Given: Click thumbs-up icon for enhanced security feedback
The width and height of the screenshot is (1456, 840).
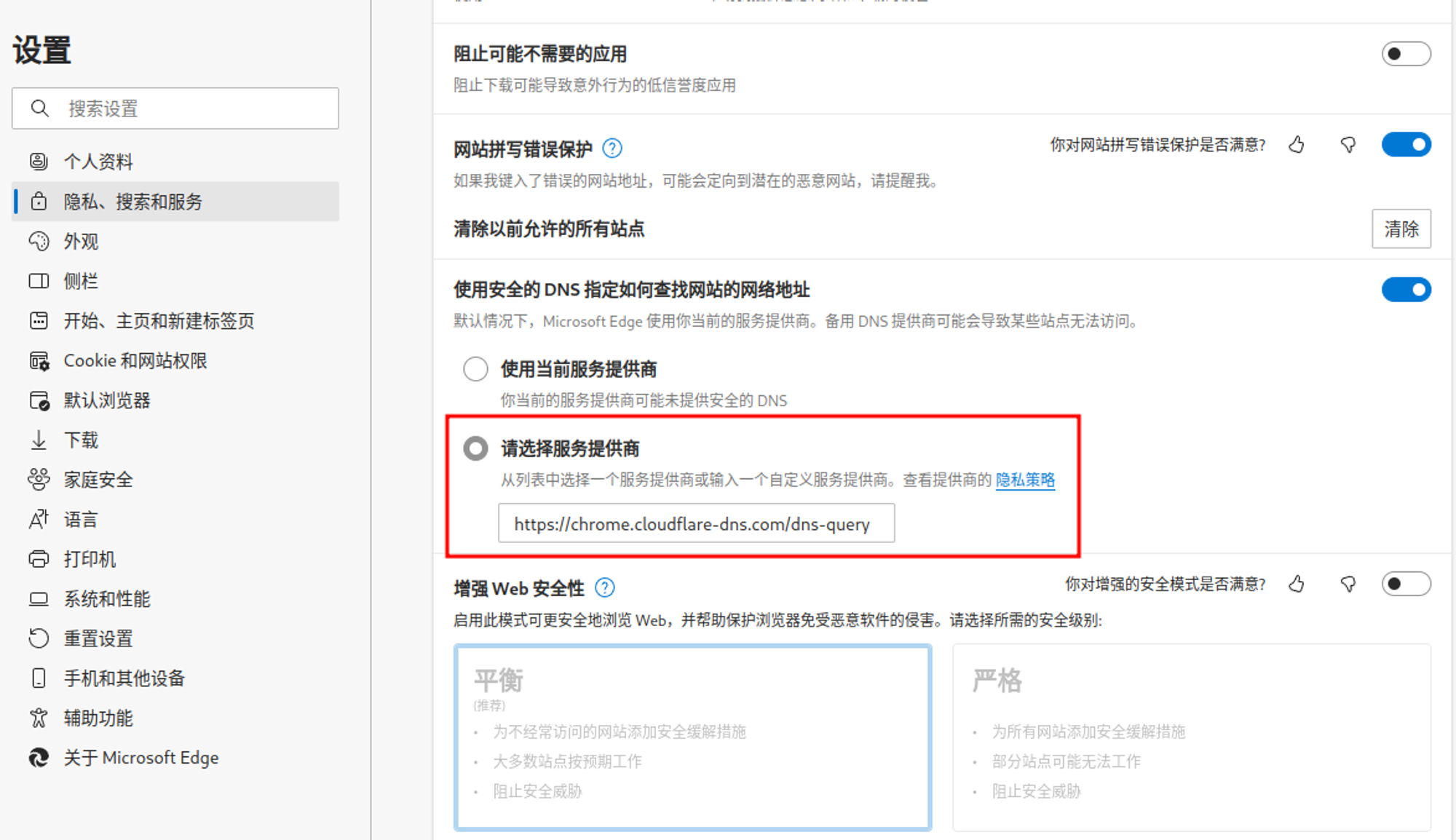Looking at the screenshot, I should pos(1296,584).
